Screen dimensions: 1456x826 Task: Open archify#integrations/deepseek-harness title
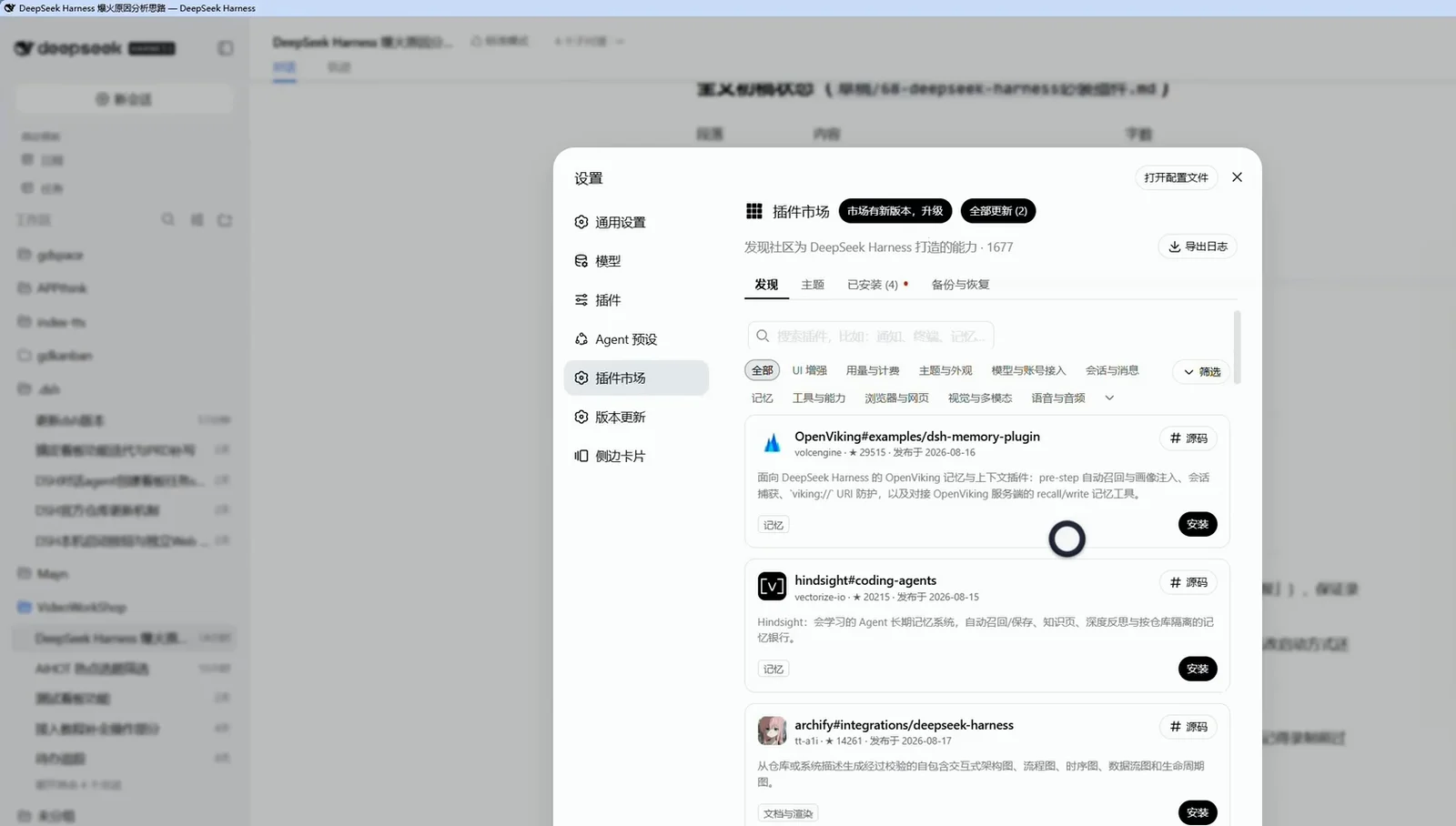pos(904,725)
